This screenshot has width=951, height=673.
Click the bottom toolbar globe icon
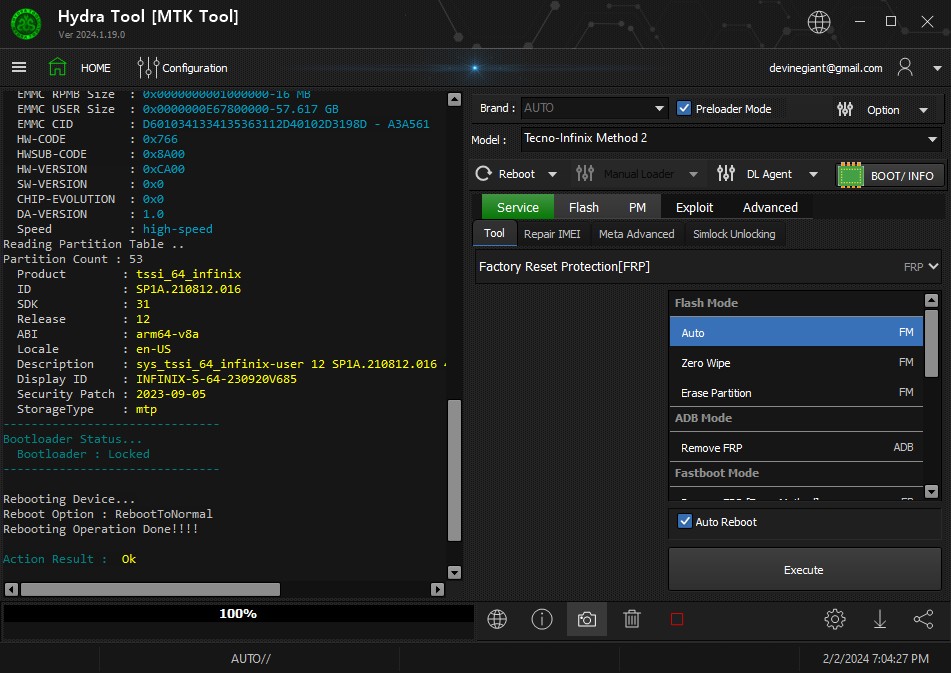(497, 619)
